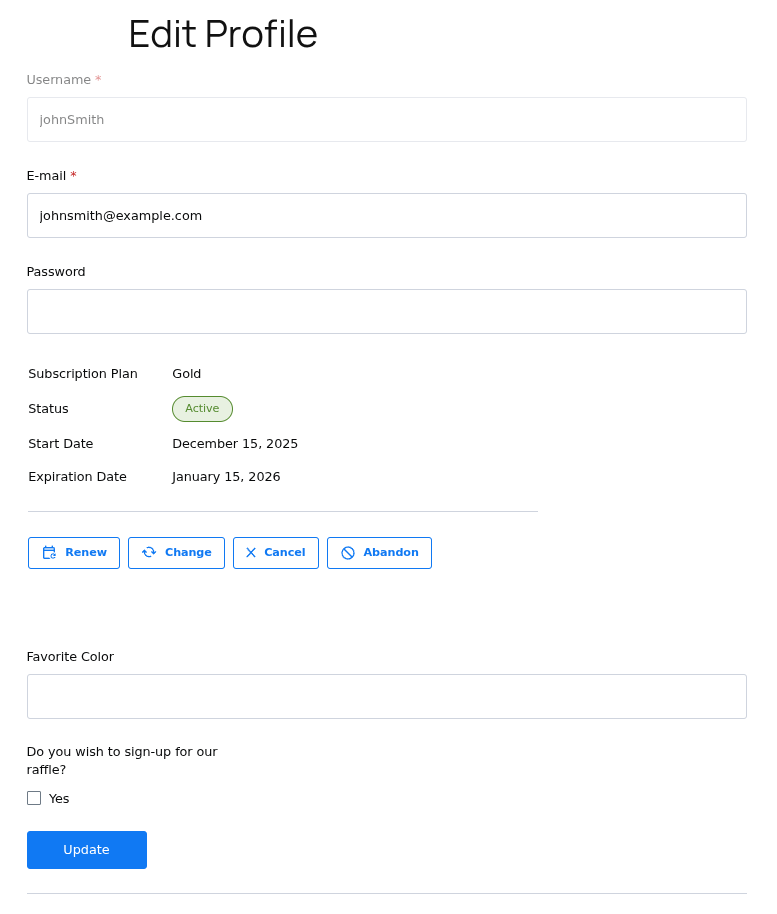Click the X icon on the Cancel button
777x914 pixels.
[251, 552]
